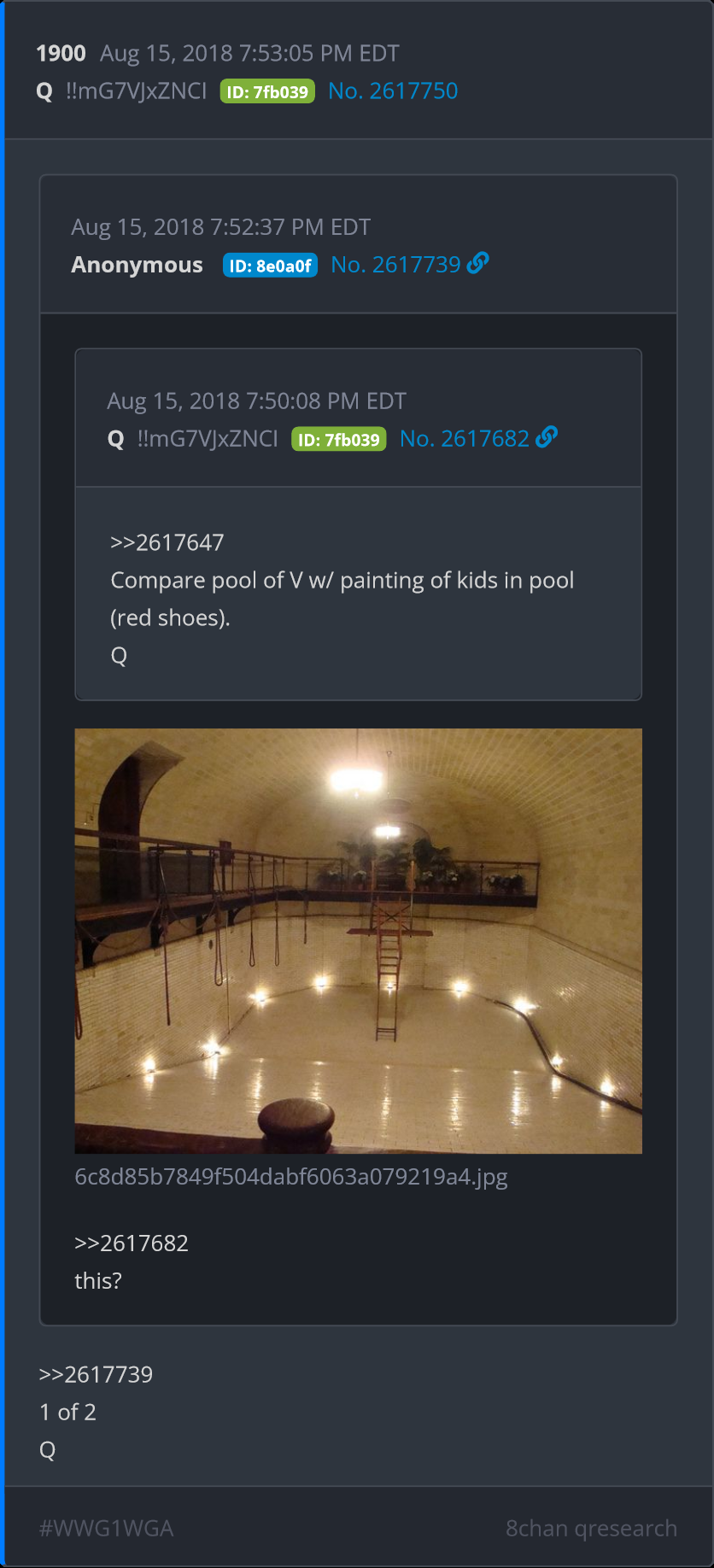Image resolution: width=714 pixels, height=1568 pixels.
Task: Click the post number 1900 heading
Action: [61, 53]
